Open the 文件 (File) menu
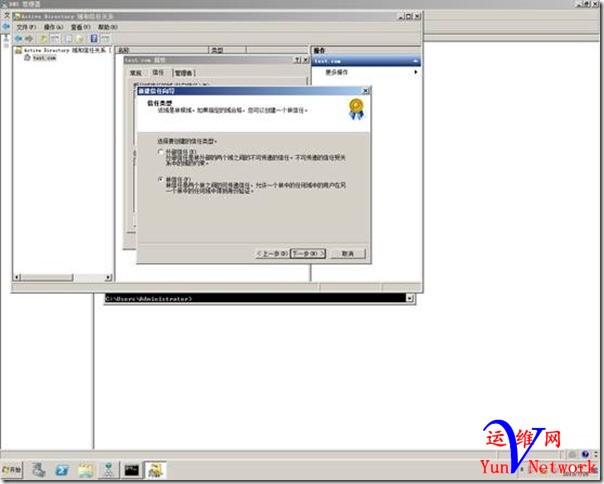 (26, 27)
